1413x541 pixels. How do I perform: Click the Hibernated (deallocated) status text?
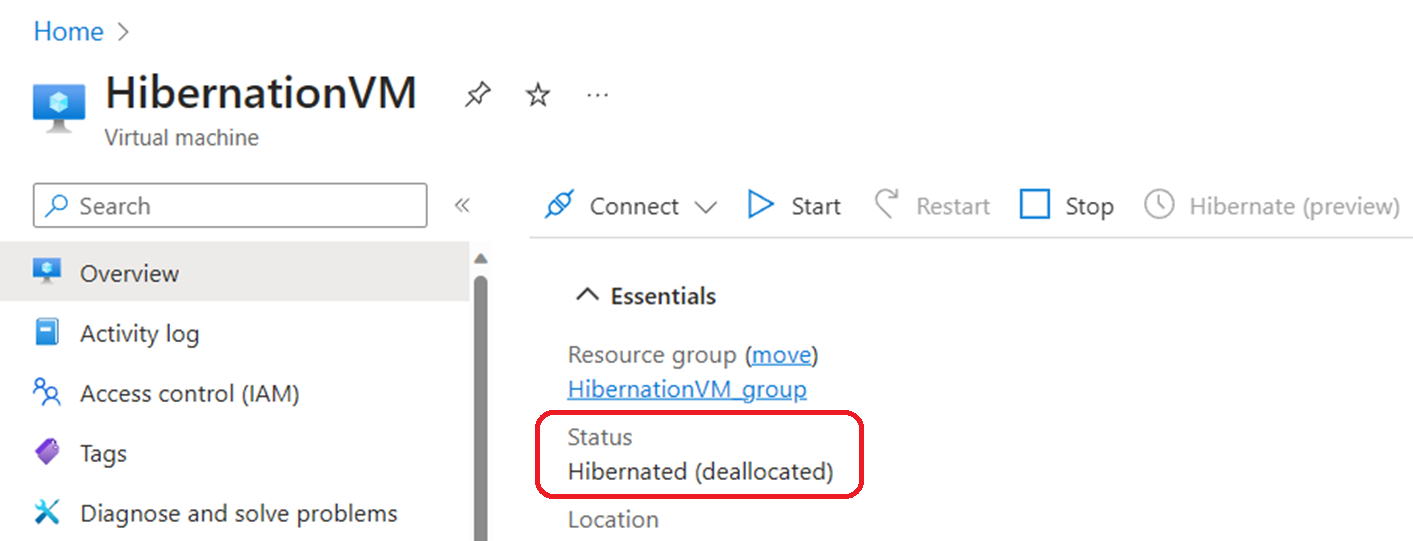[x=700, y=471]
